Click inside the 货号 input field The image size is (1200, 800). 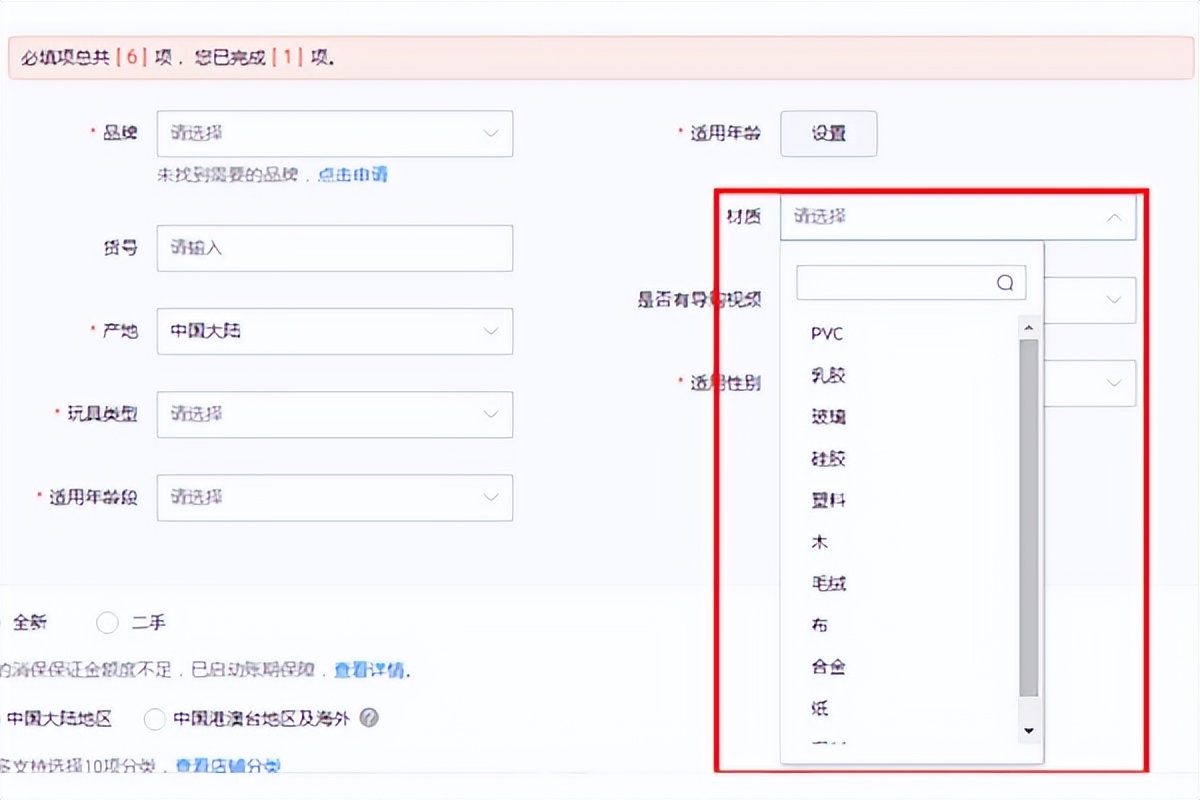pyautogui.click(x=335, y=248)
